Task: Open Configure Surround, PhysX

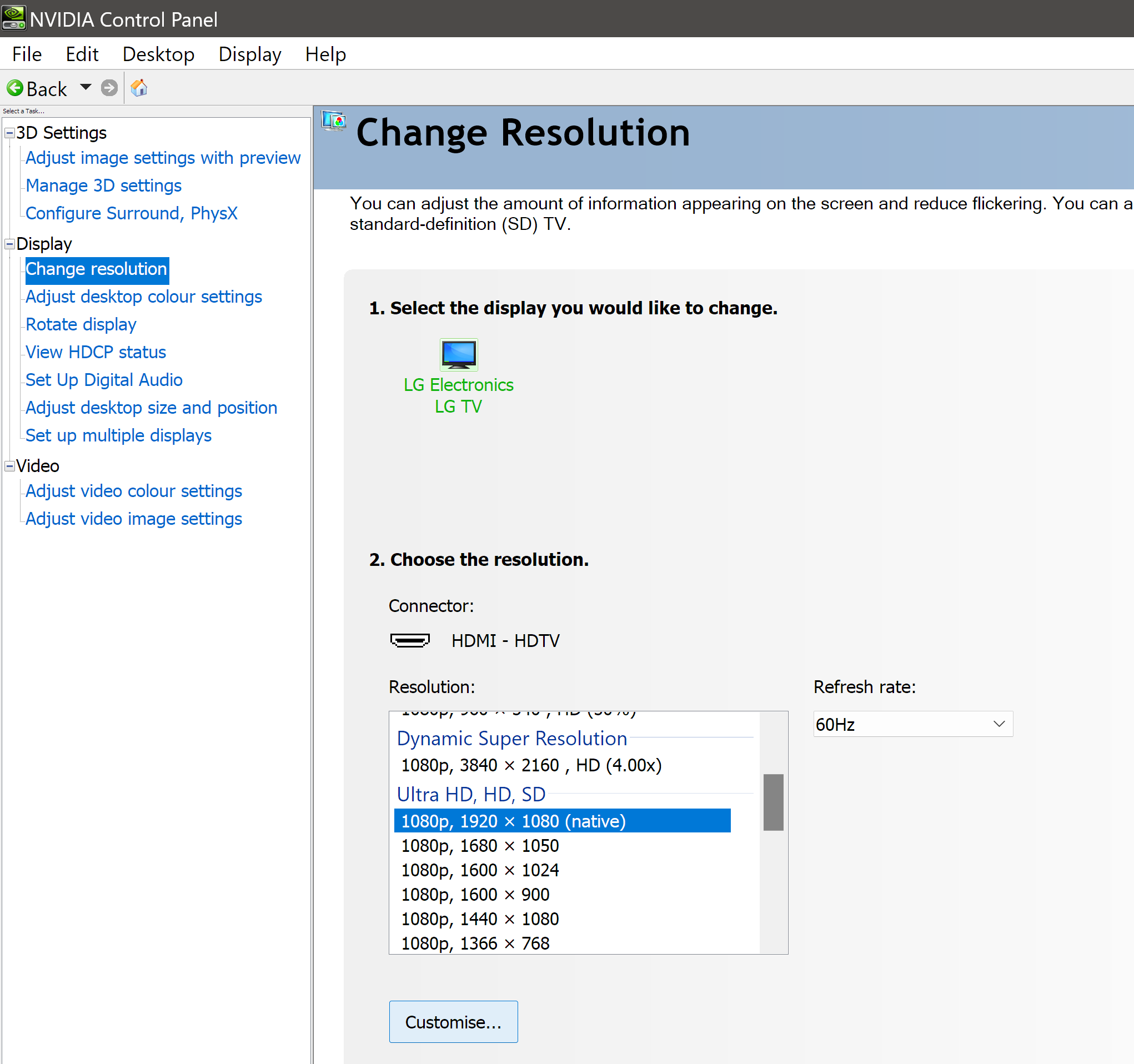Action: 131,213
